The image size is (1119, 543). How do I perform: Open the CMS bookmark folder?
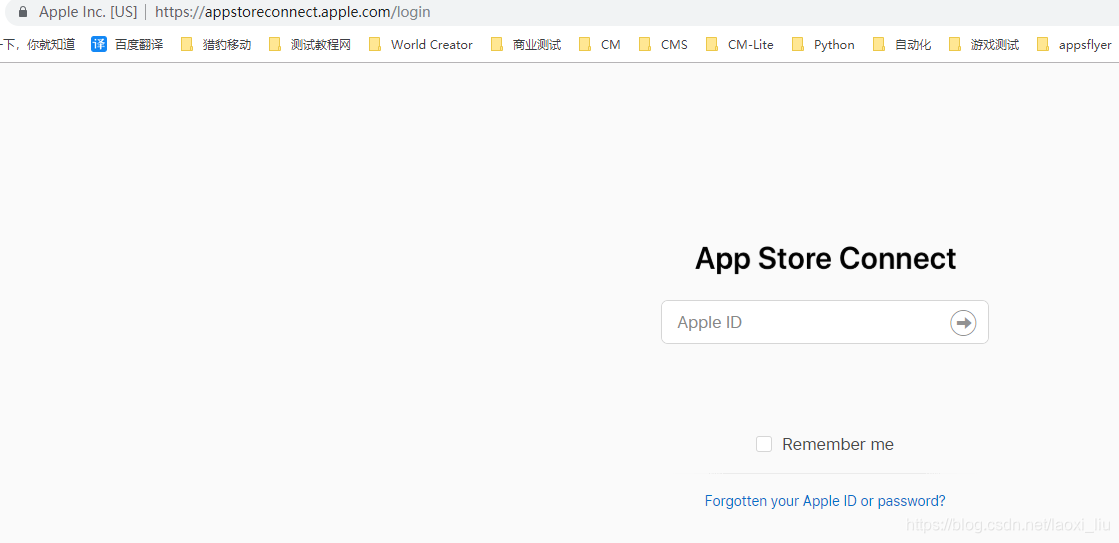pos(664,44)
